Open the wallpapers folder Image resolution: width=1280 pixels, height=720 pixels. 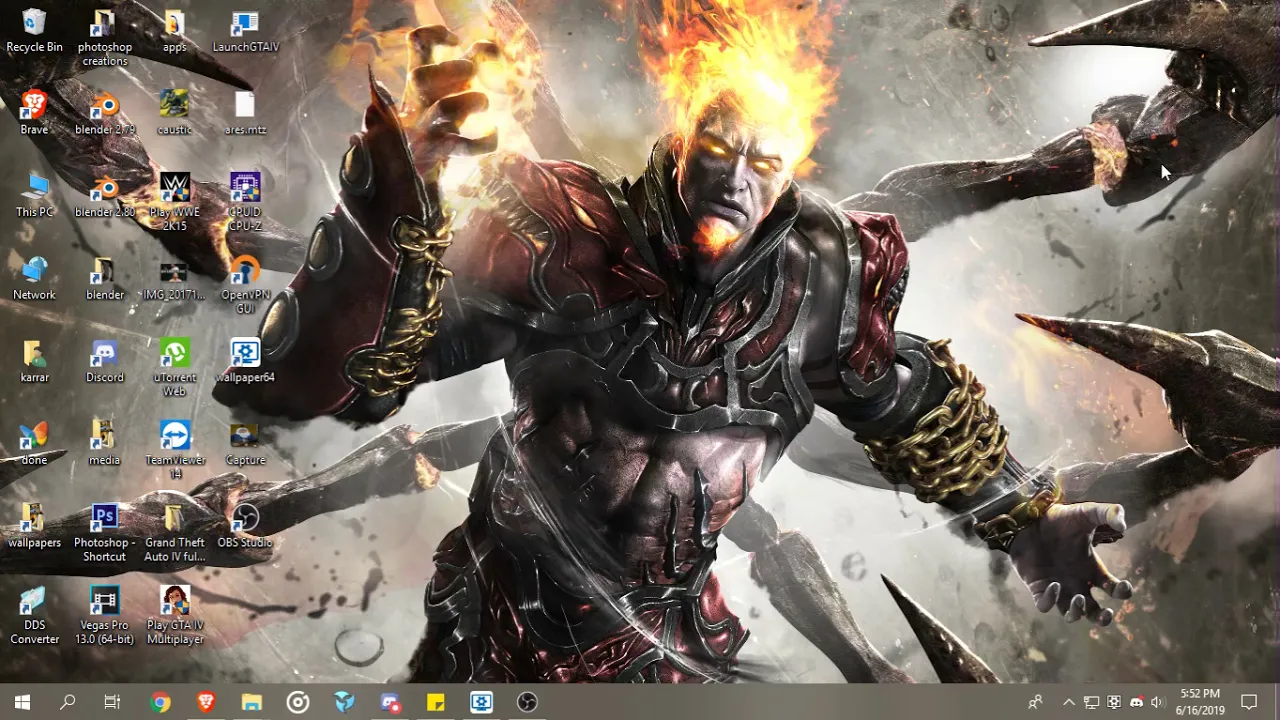tap(34, 527)
